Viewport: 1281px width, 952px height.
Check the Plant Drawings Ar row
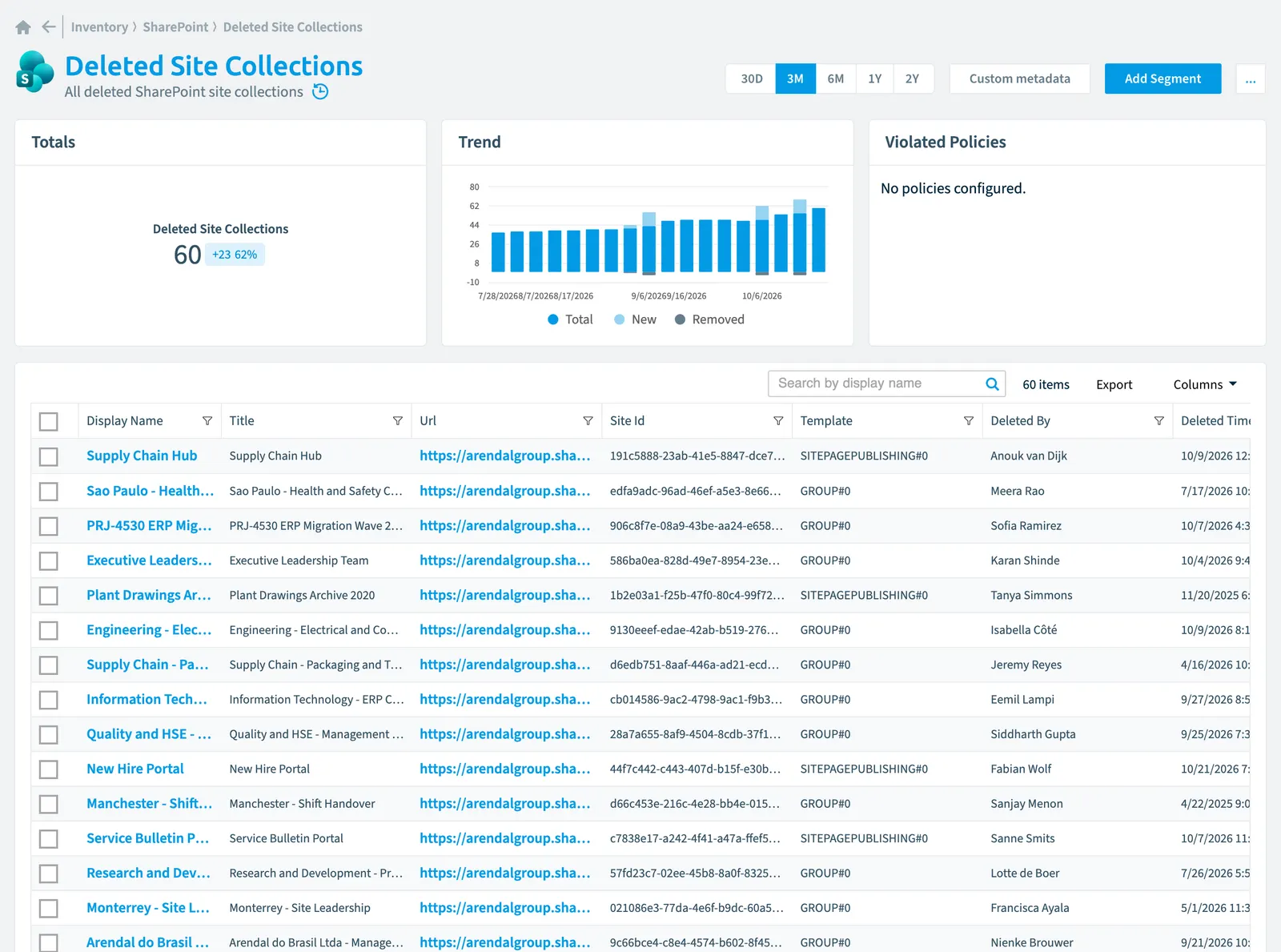(x=49, y=596)
